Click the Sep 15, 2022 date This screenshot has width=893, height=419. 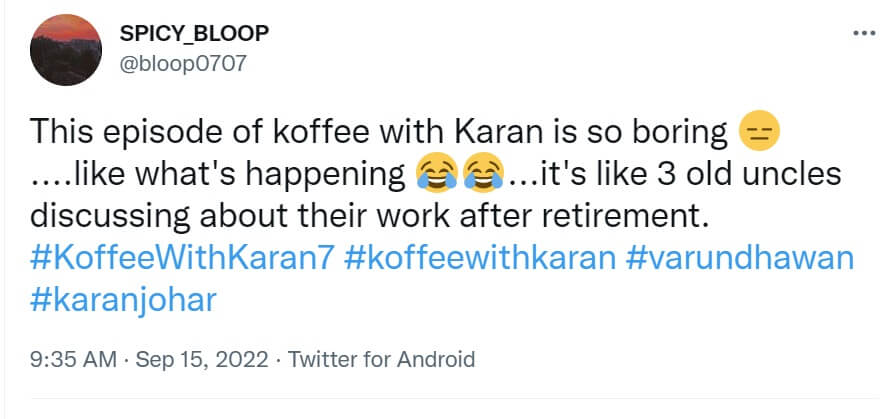[x=202, y=359]
